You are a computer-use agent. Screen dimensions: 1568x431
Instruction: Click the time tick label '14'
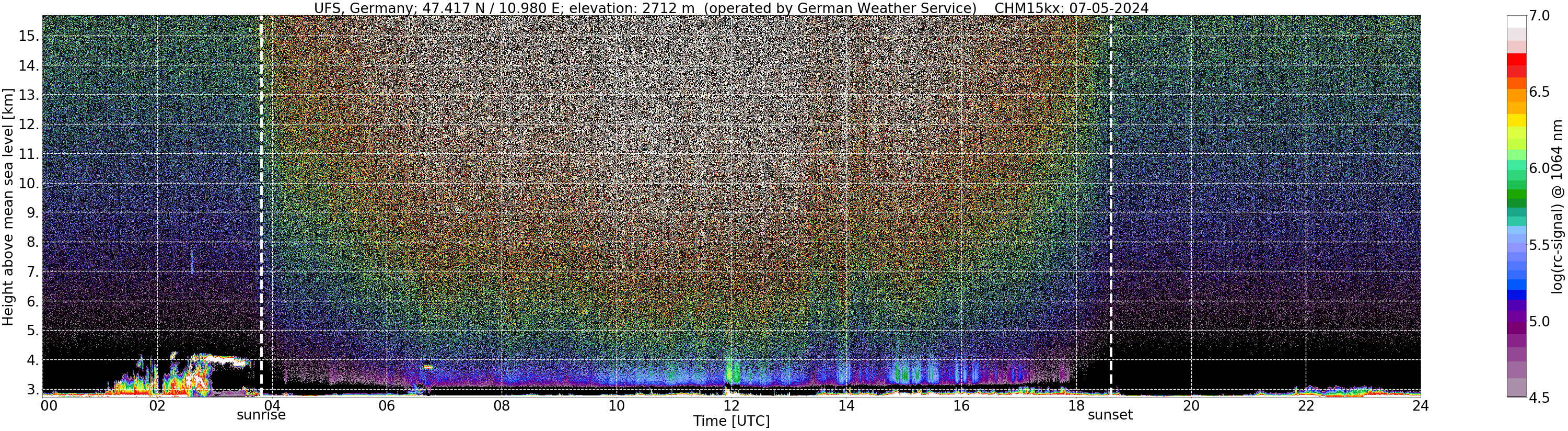point(846,406)
